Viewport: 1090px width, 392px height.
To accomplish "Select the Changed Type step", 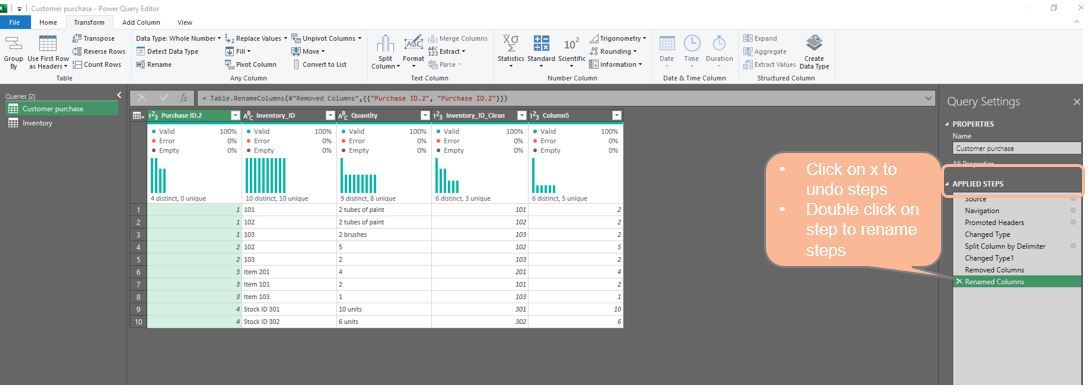I will pos(987,234).
